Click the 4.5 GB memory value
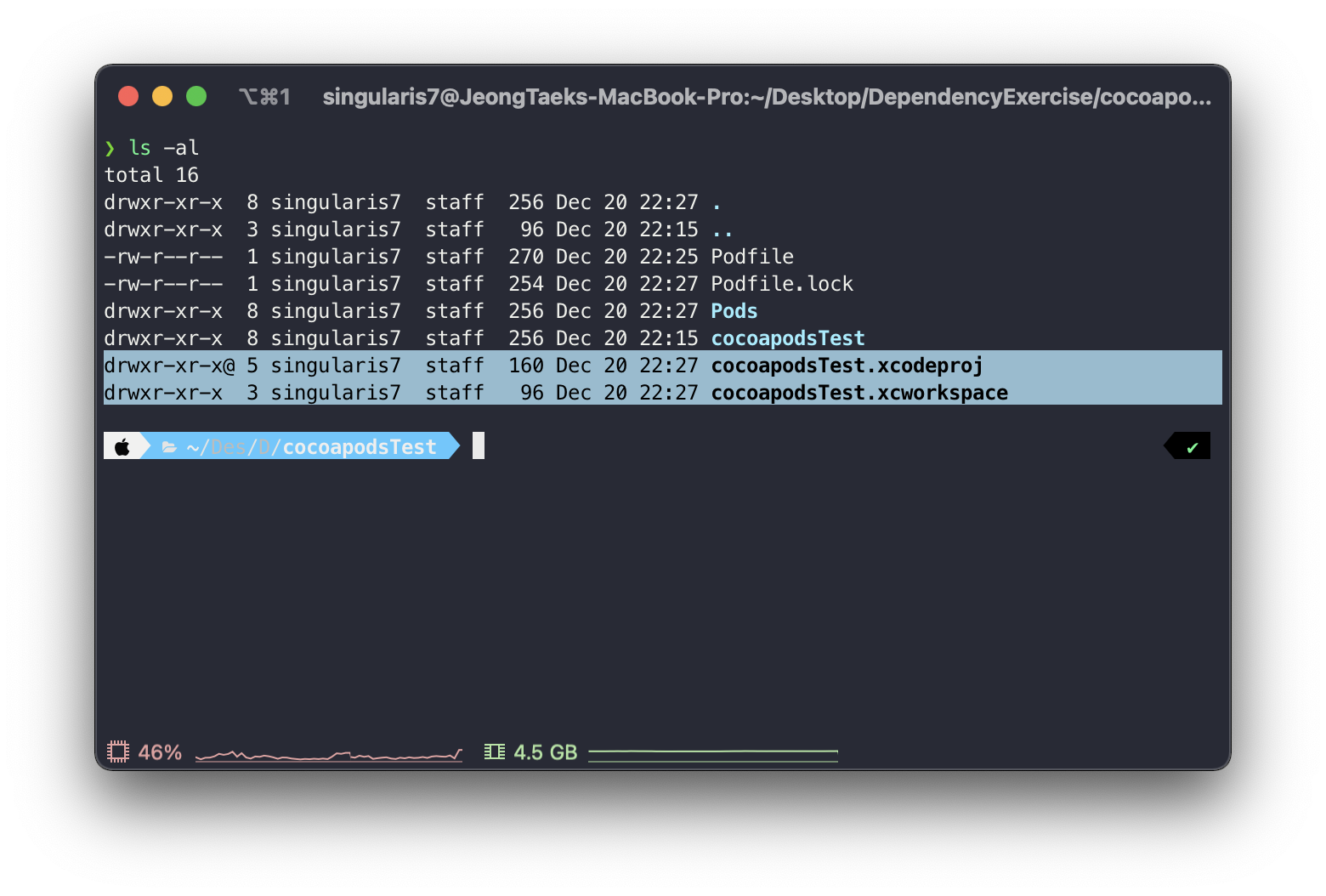This screenshot has width=1326, height=896. [x=546, y=752]
